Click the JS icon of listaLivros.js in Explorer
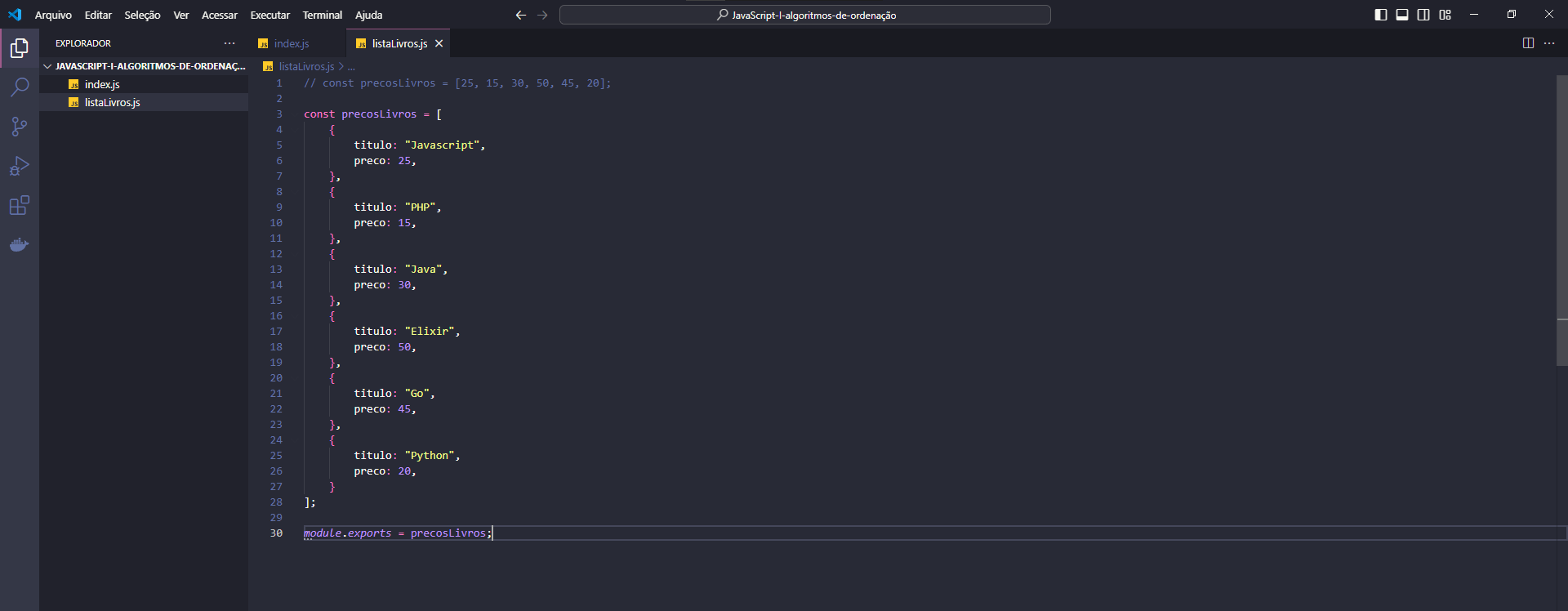The width and height of the screenshot is (1568, 611). point(73,102)
